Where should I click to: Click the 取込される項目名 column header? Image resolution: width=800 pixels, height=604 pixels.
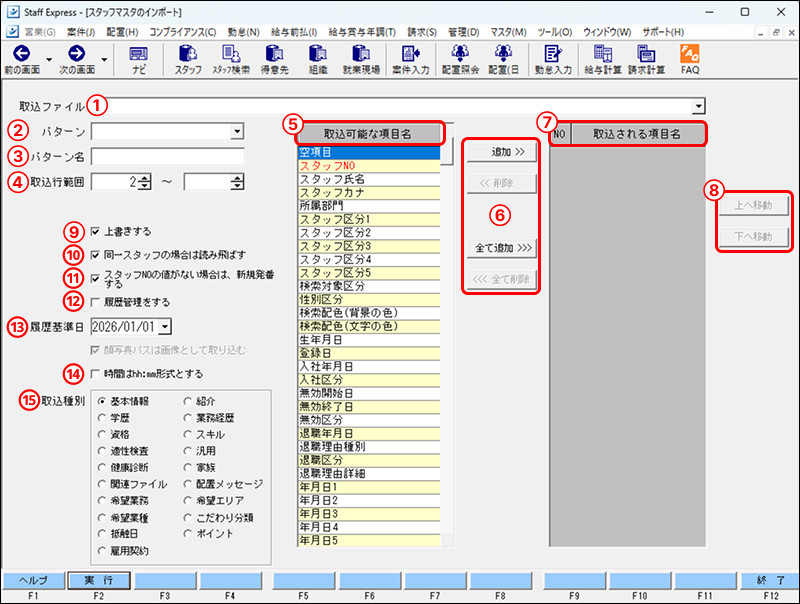tap(636, 134)
